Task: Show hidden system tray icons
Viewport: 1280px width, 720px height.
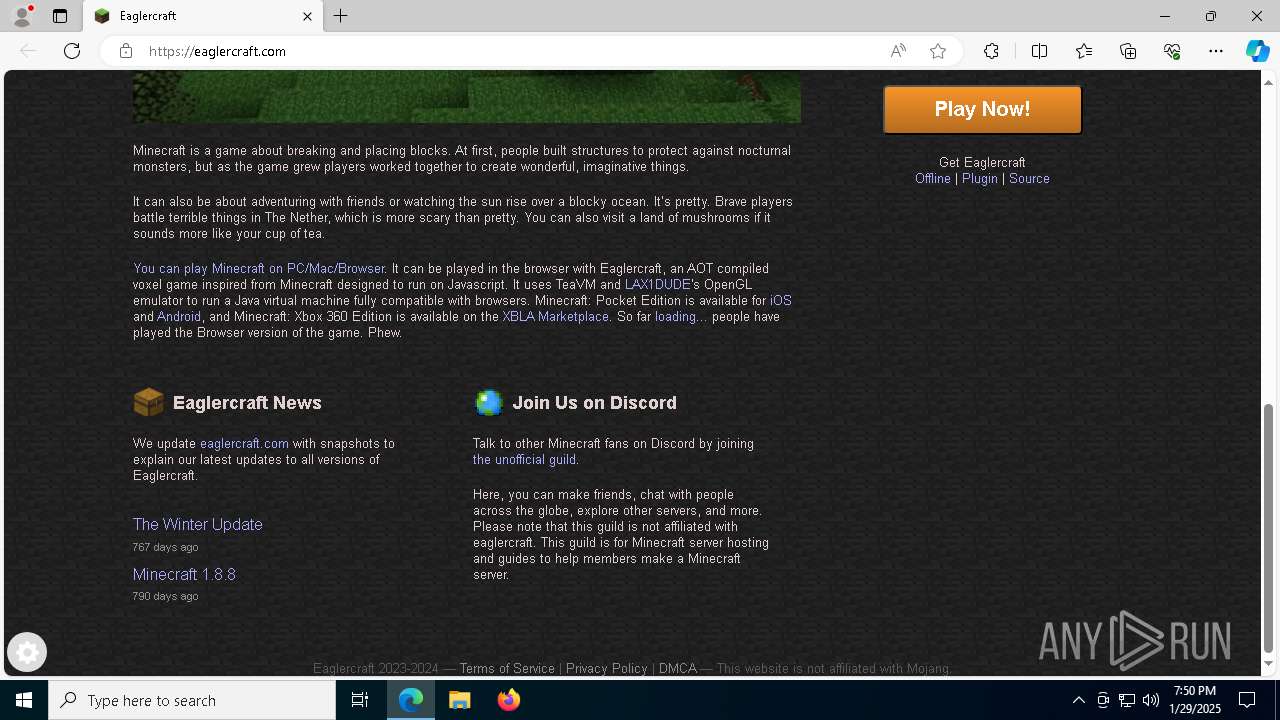Action: tap(1078, 700)
